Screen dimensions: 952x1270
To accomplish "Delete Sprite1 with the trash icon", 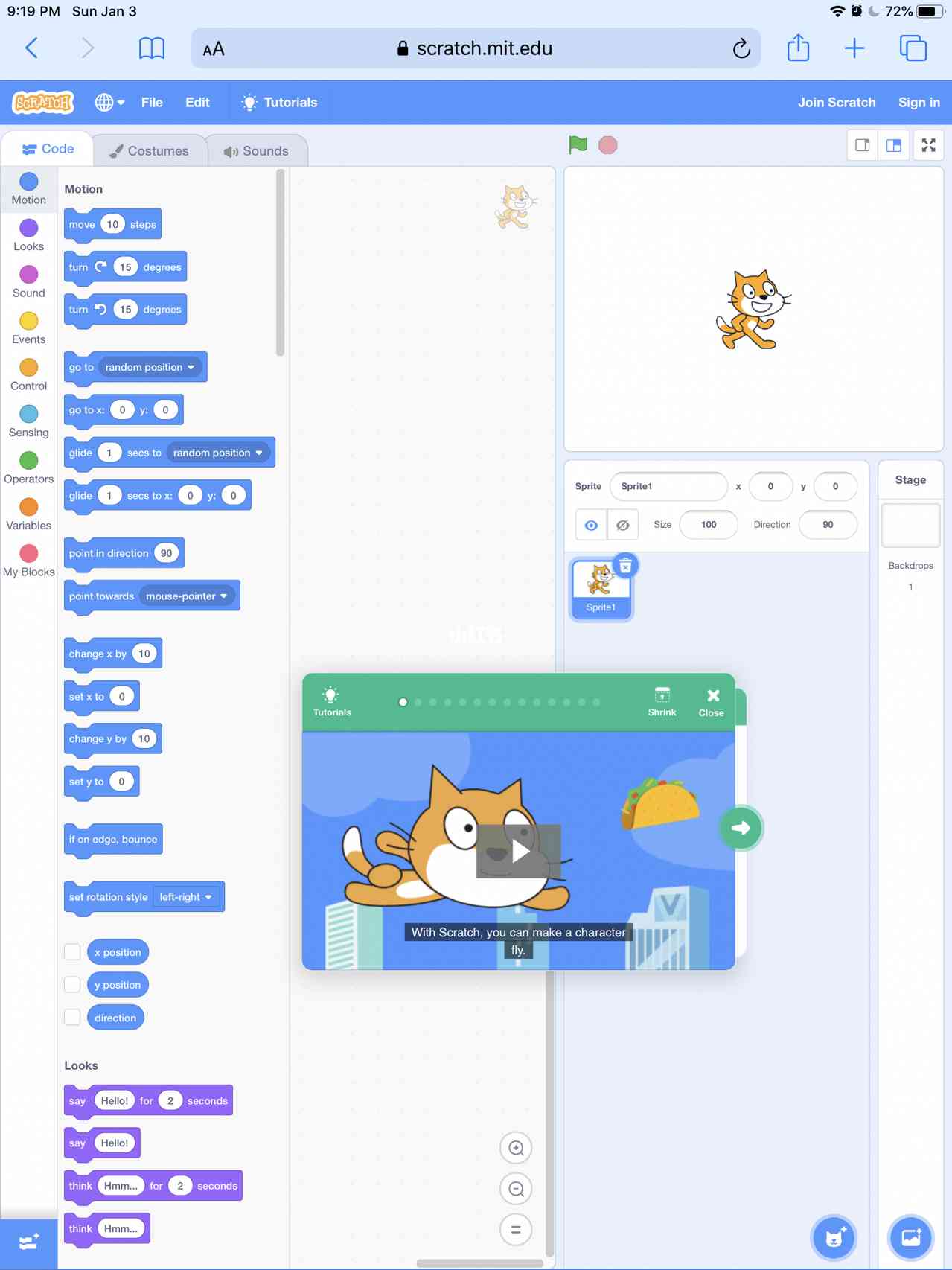I will point(625,566).
